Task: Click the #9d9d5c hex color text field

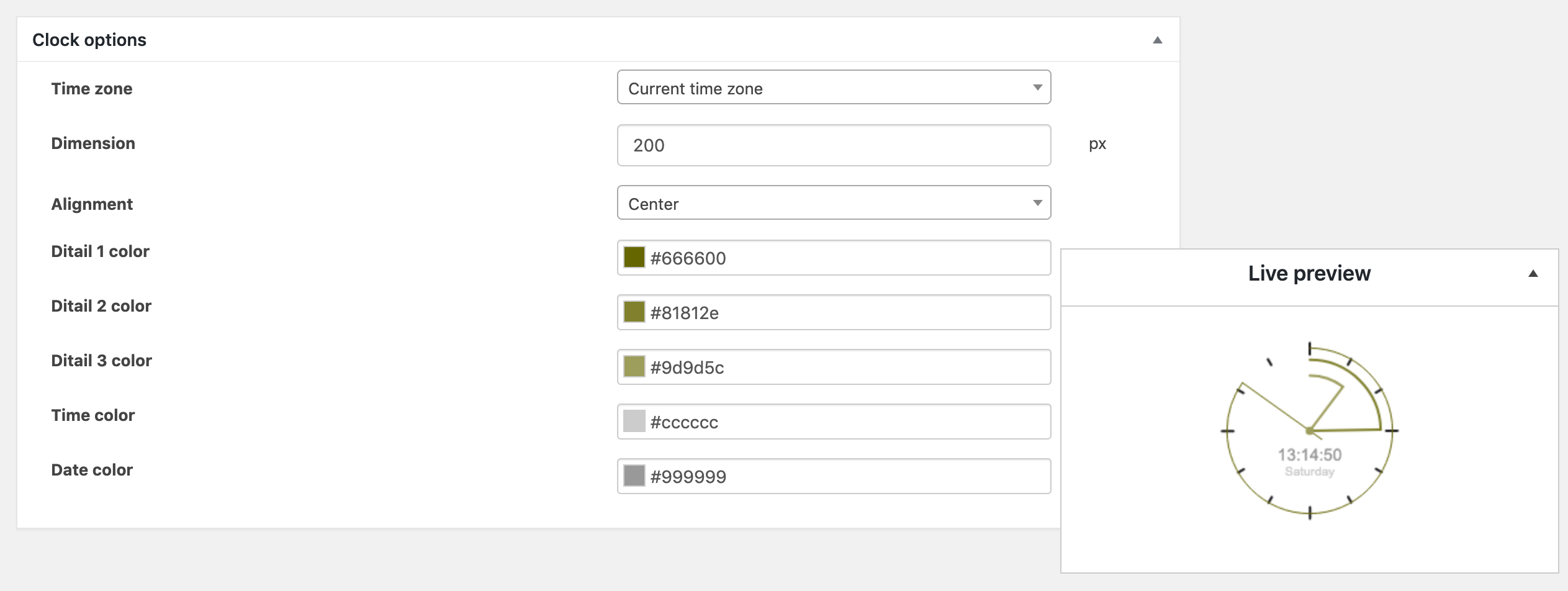Action: [x=847, y=368]
